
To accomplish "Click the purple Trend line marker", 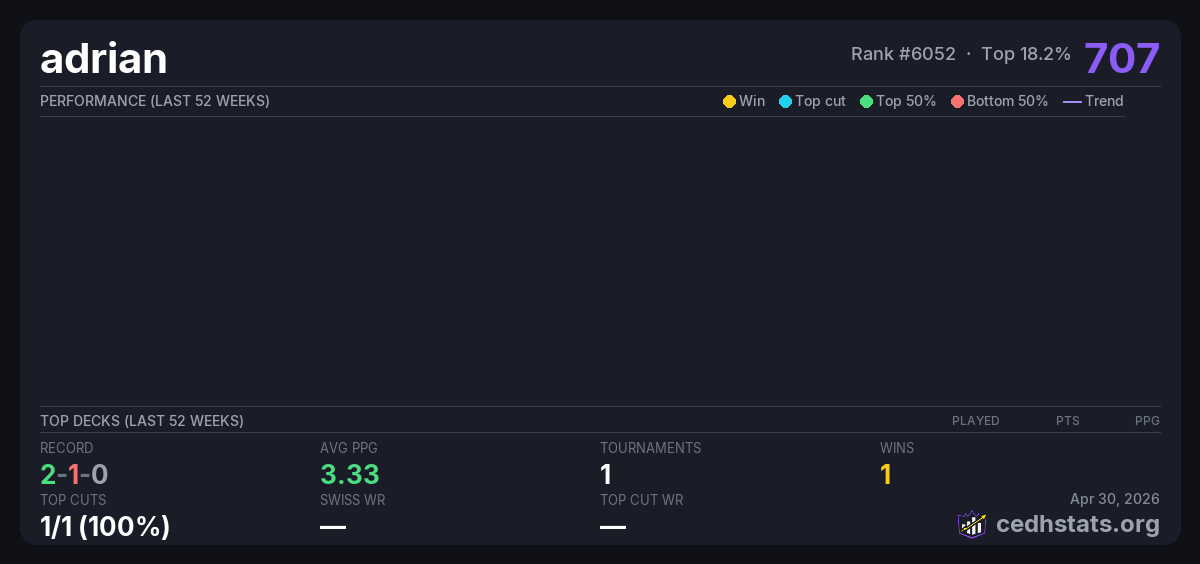I will point(1071,101).
